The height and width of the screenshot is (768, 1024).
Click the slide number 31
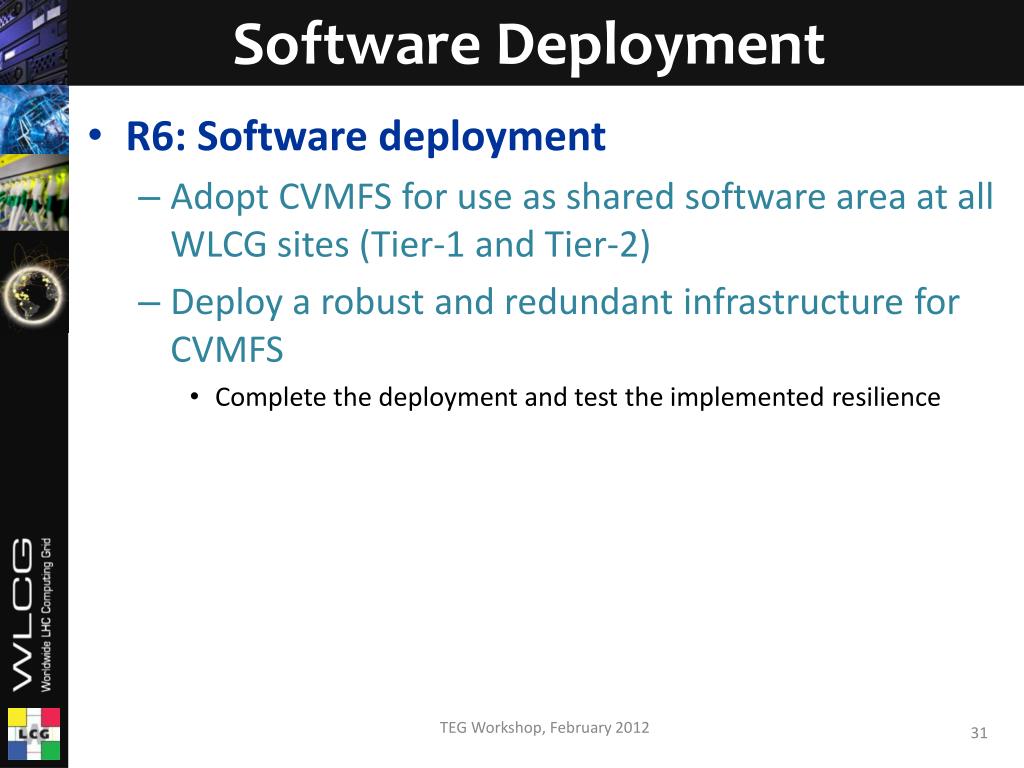point(978,733)
